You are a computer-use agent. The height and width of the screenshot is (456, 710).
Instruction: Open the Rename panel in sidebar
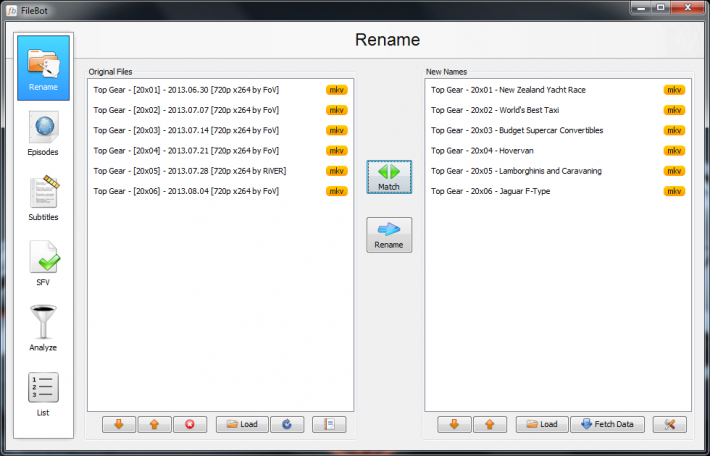(43, 68)
